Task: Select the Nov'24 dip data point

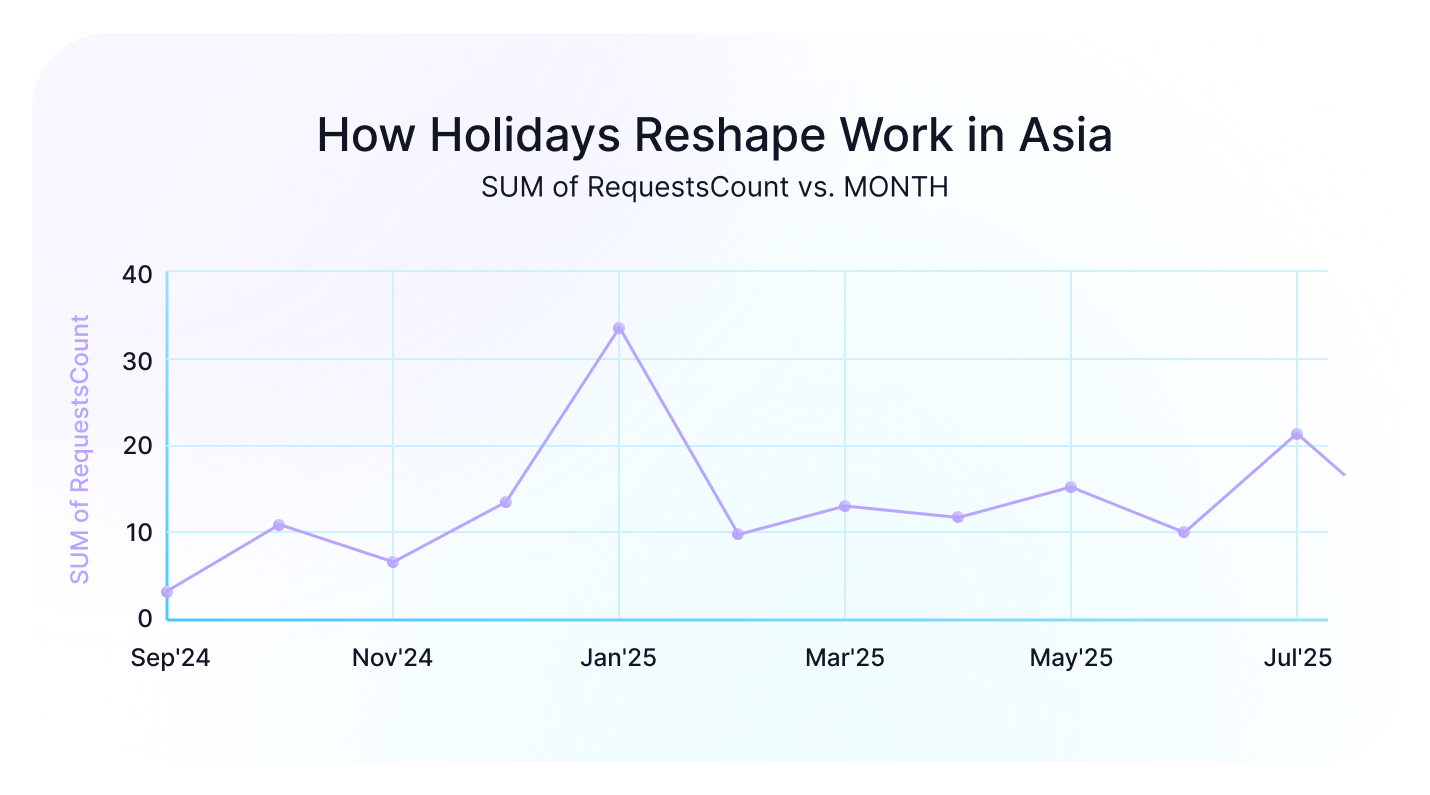Action: click(x=393, y=562)
